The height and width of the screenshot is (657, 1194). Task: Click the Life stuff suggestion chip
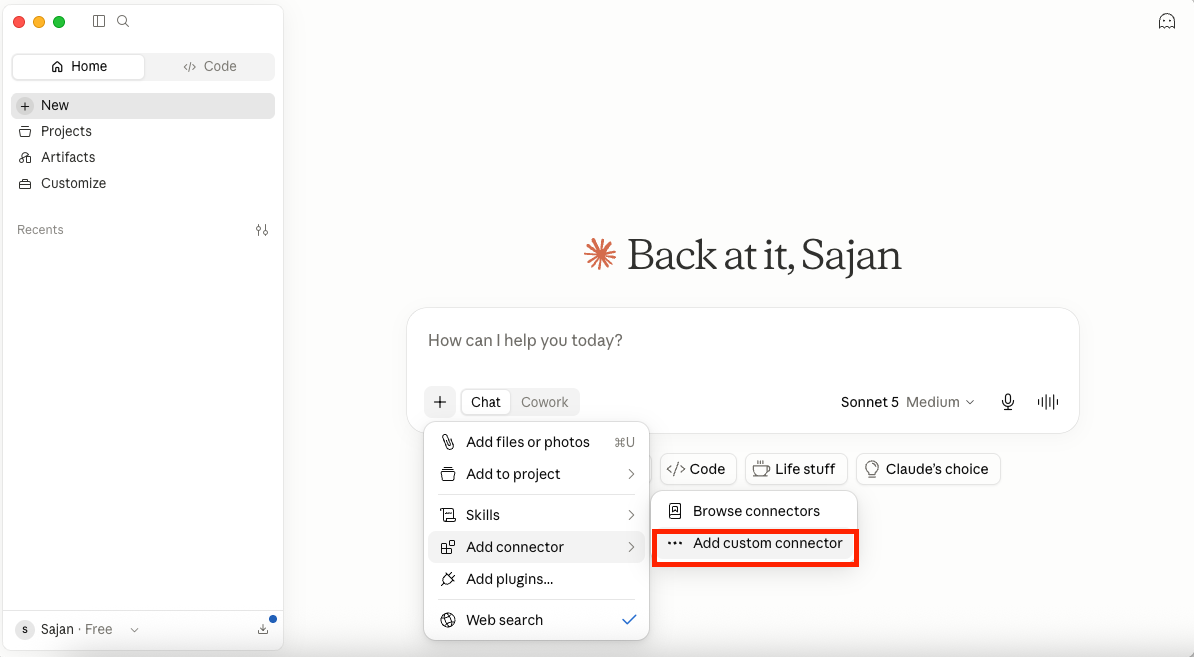click(796, 469)
